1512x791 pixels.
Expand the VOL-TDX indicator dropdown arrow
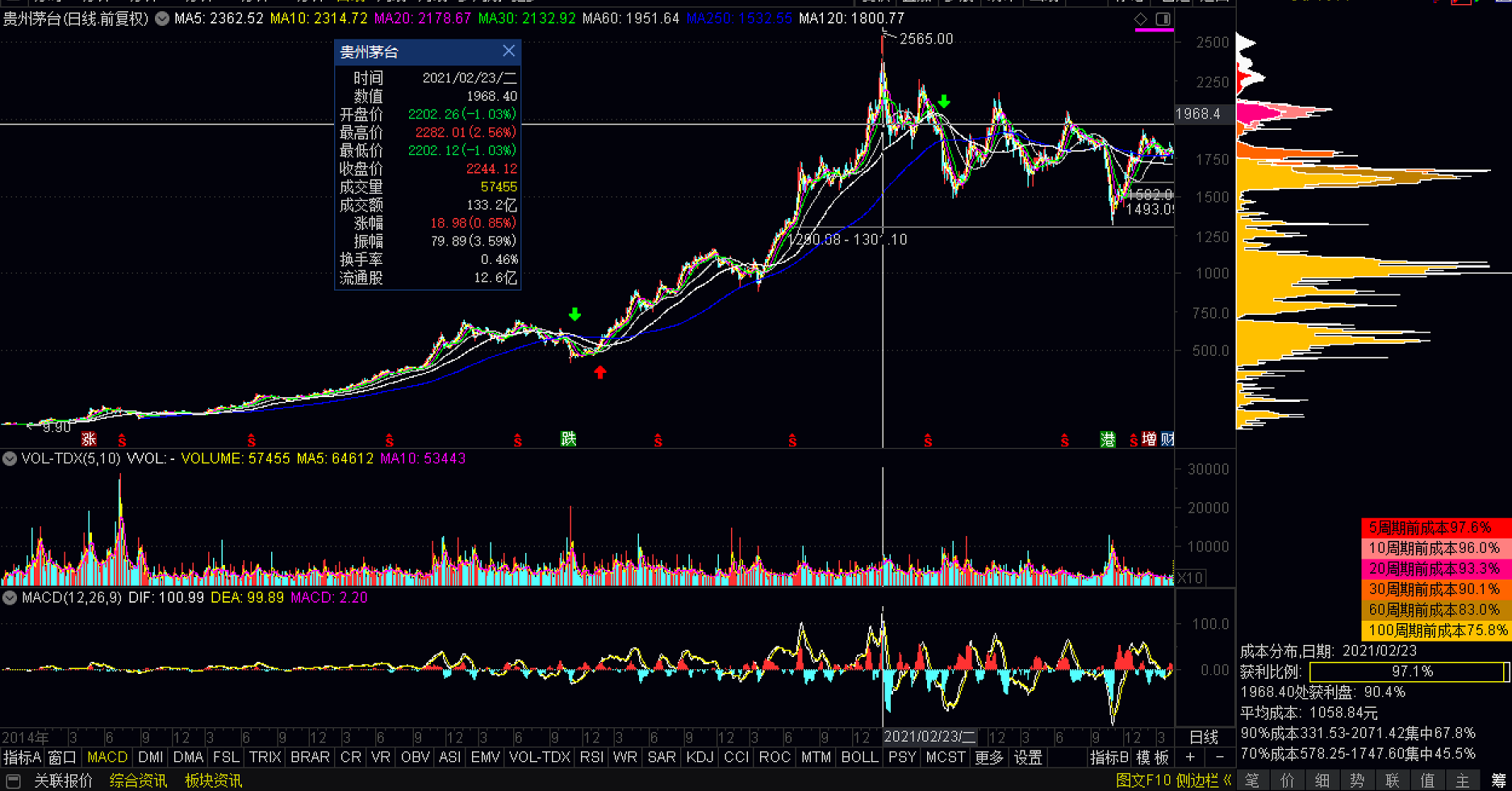click(x=10, y=458)
